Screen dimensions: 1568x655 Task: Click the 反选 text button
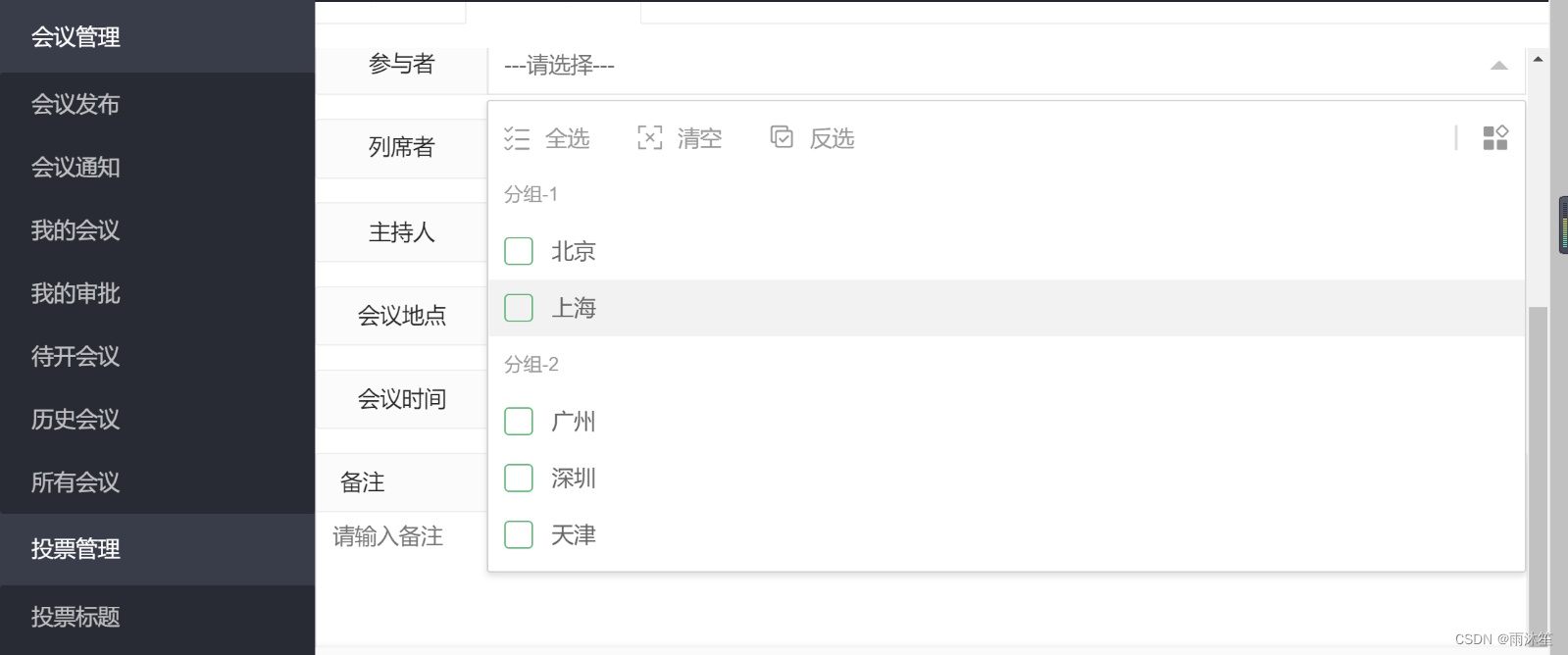(832, 138)
